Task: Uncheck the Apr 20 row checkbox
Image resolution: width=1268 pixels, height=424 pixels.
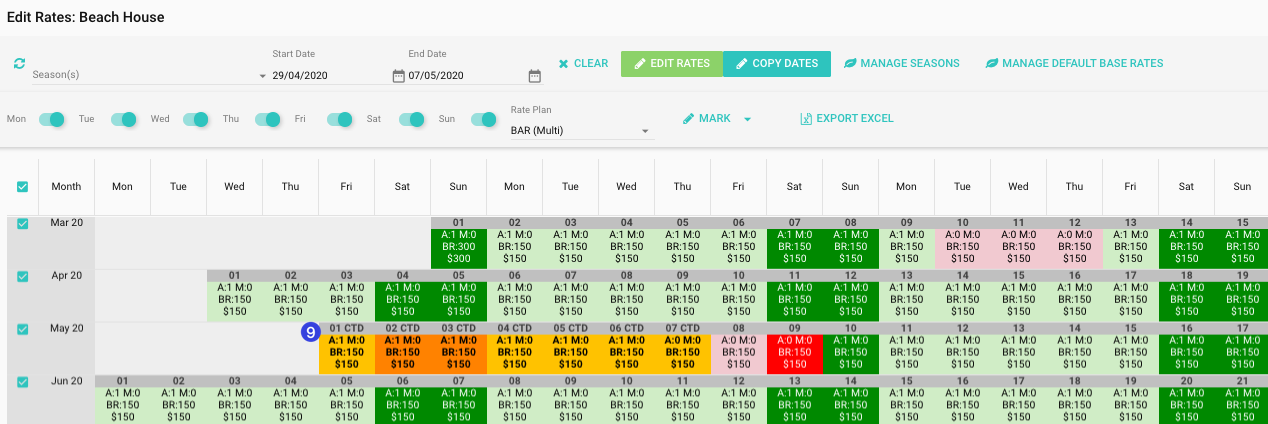Action: coord(22,277)
